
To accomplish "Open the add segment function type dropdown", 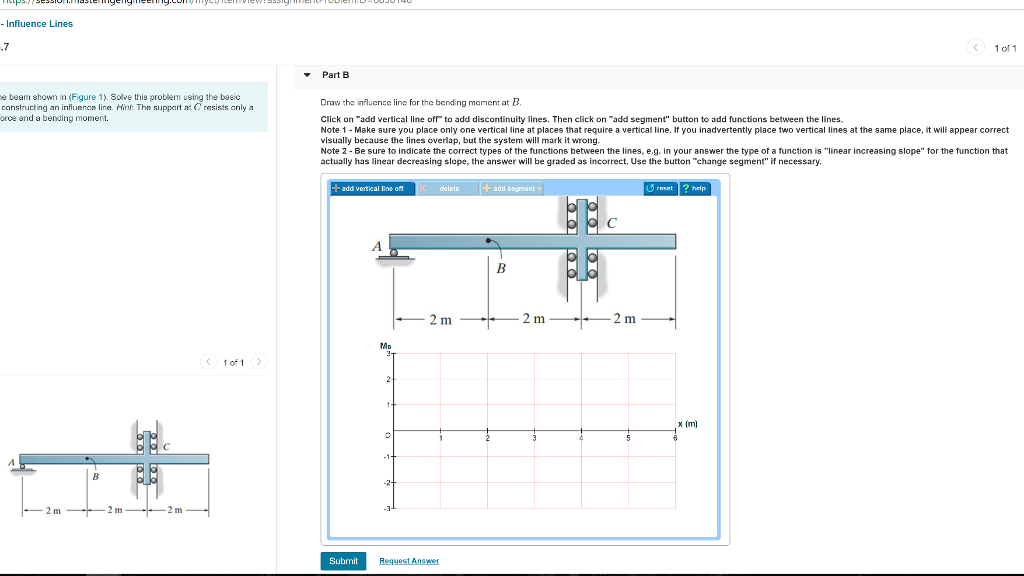I will pyautogui.click(x=538, y=188).
